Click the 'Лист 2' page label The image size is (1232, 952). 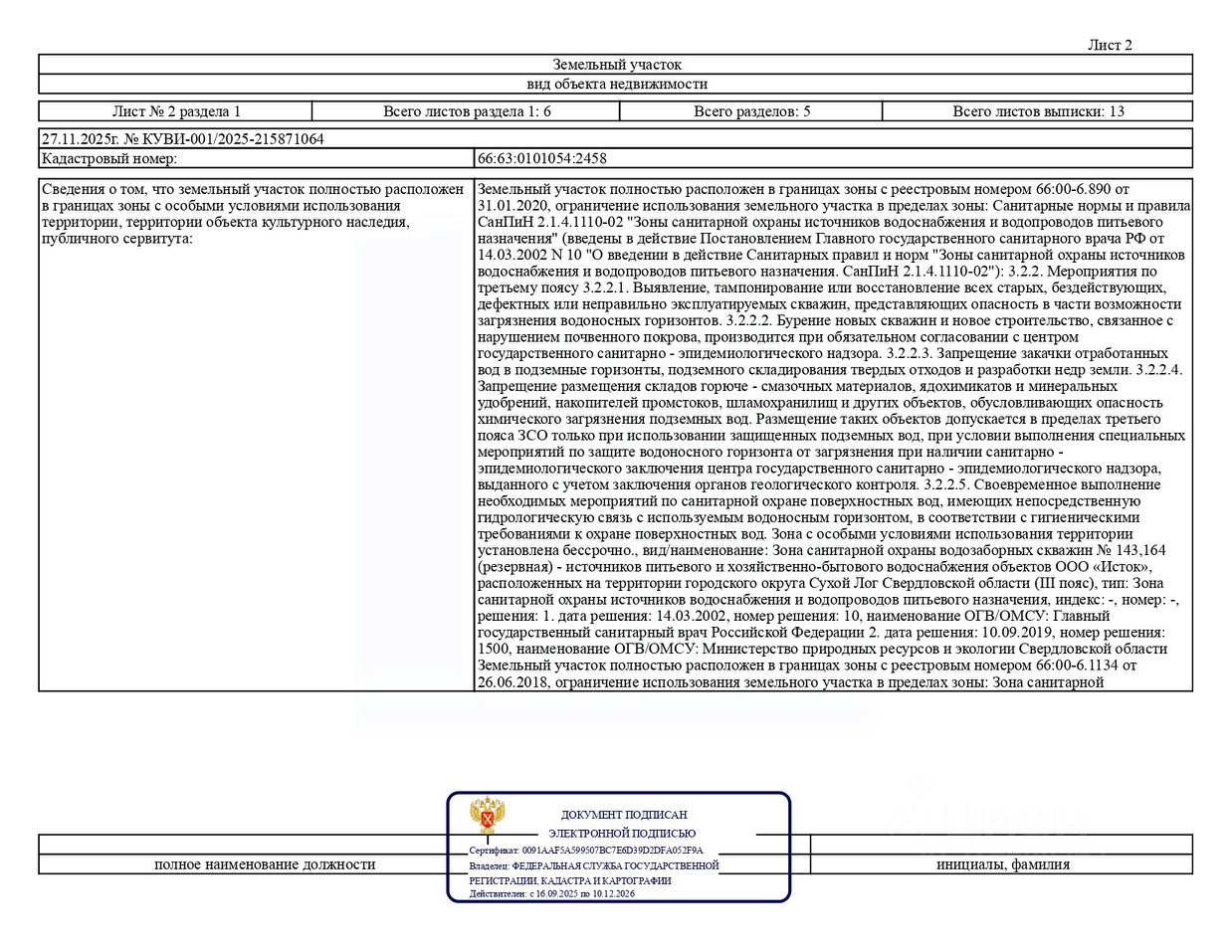click(1110, 45)
